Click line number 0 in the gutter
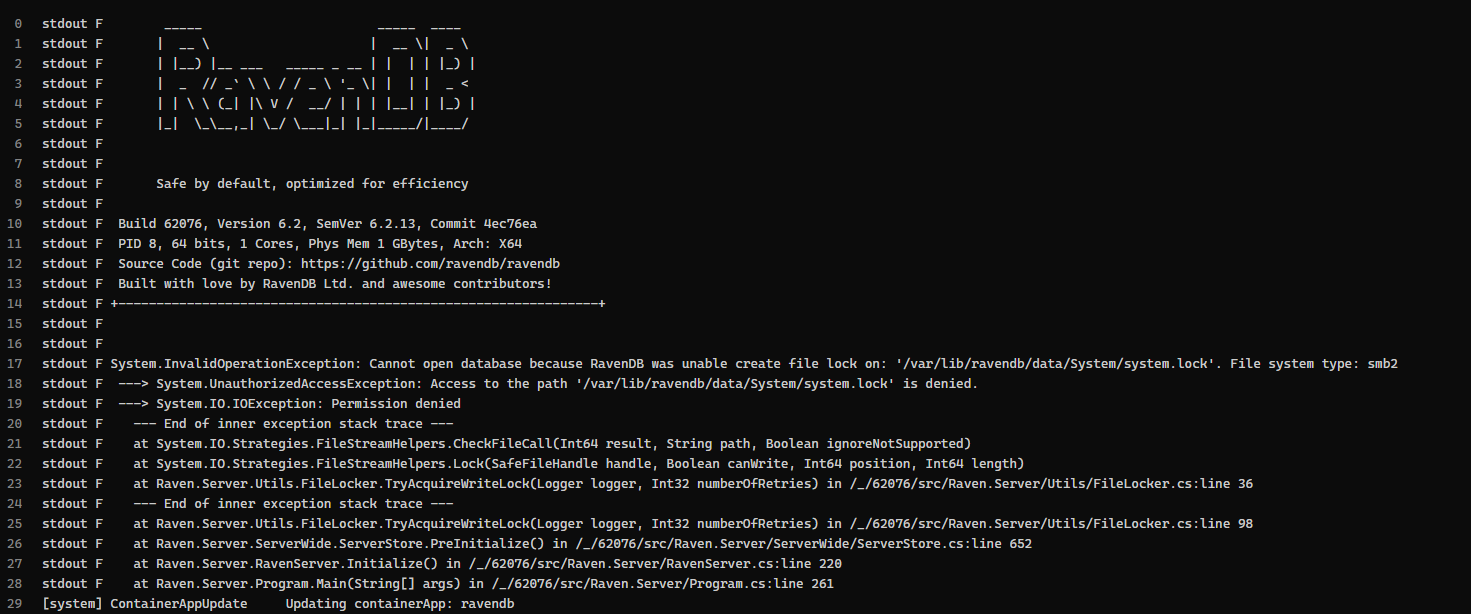 19,24
